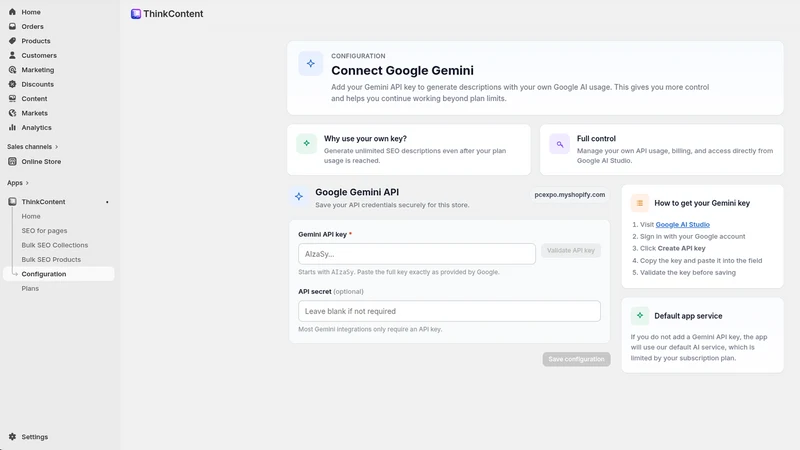The height and width of the screenshot is (450, 800).
Task: Click the green icon beside Default app service
Action: tap(640, 316)
